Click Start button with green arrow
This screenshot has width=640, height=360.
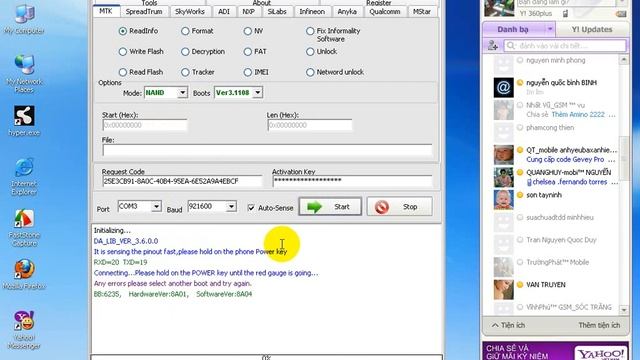[x=330, y=207]
